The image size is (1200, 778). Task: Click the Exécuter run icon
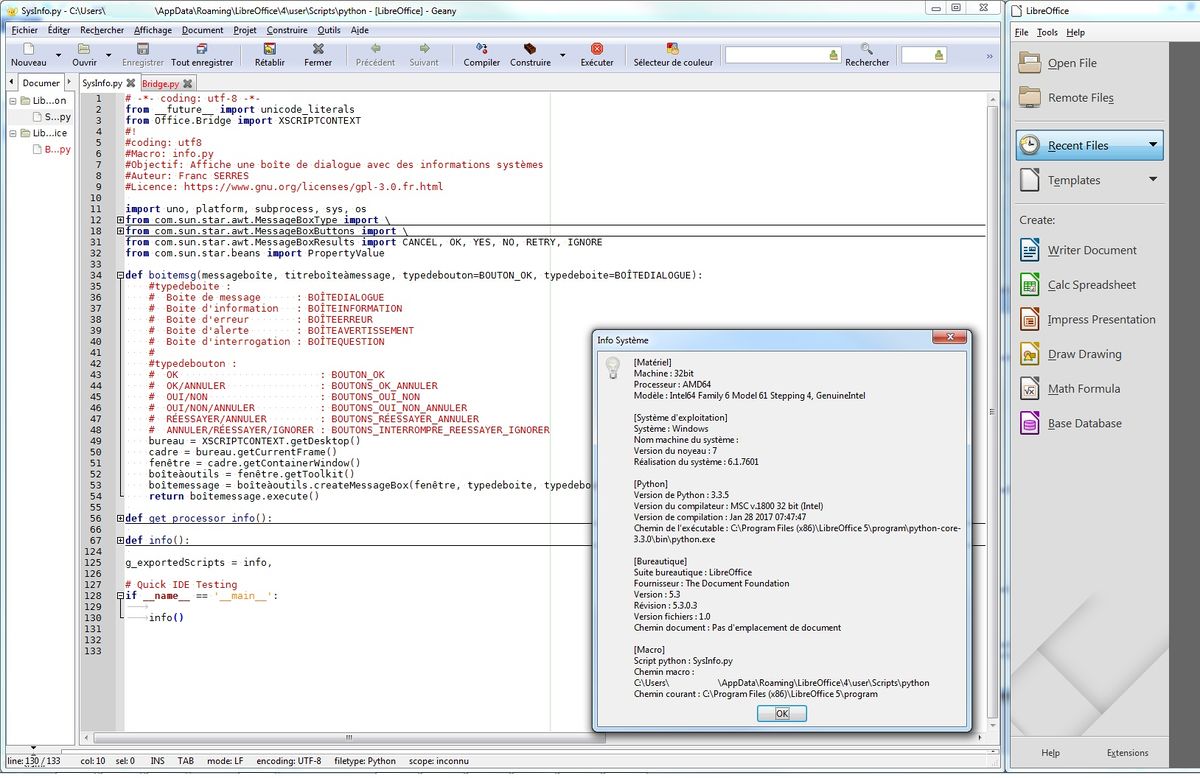tap(597, 49)
